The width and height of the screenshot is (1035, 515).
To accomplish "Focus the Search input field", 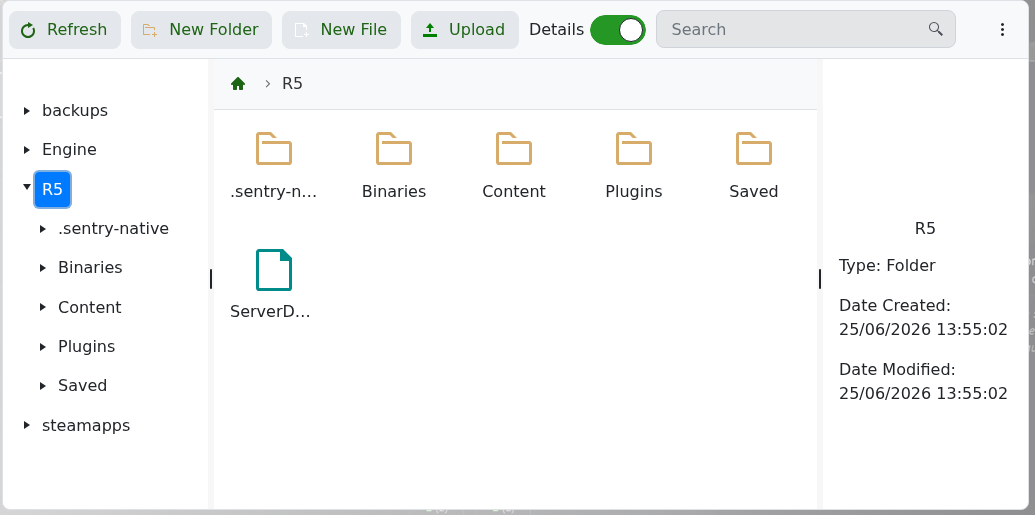I will click(x=805, y=29).
